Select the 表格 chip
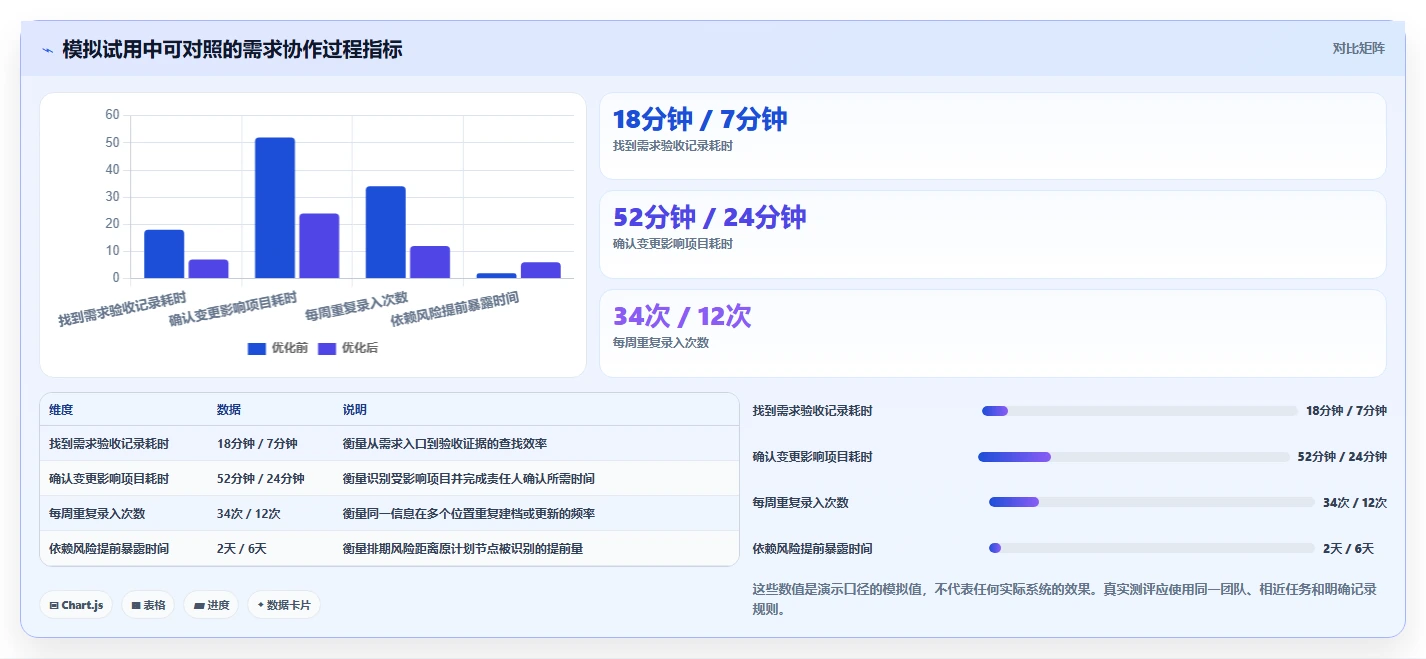1426x659 pixels. [x=148, y=605]
